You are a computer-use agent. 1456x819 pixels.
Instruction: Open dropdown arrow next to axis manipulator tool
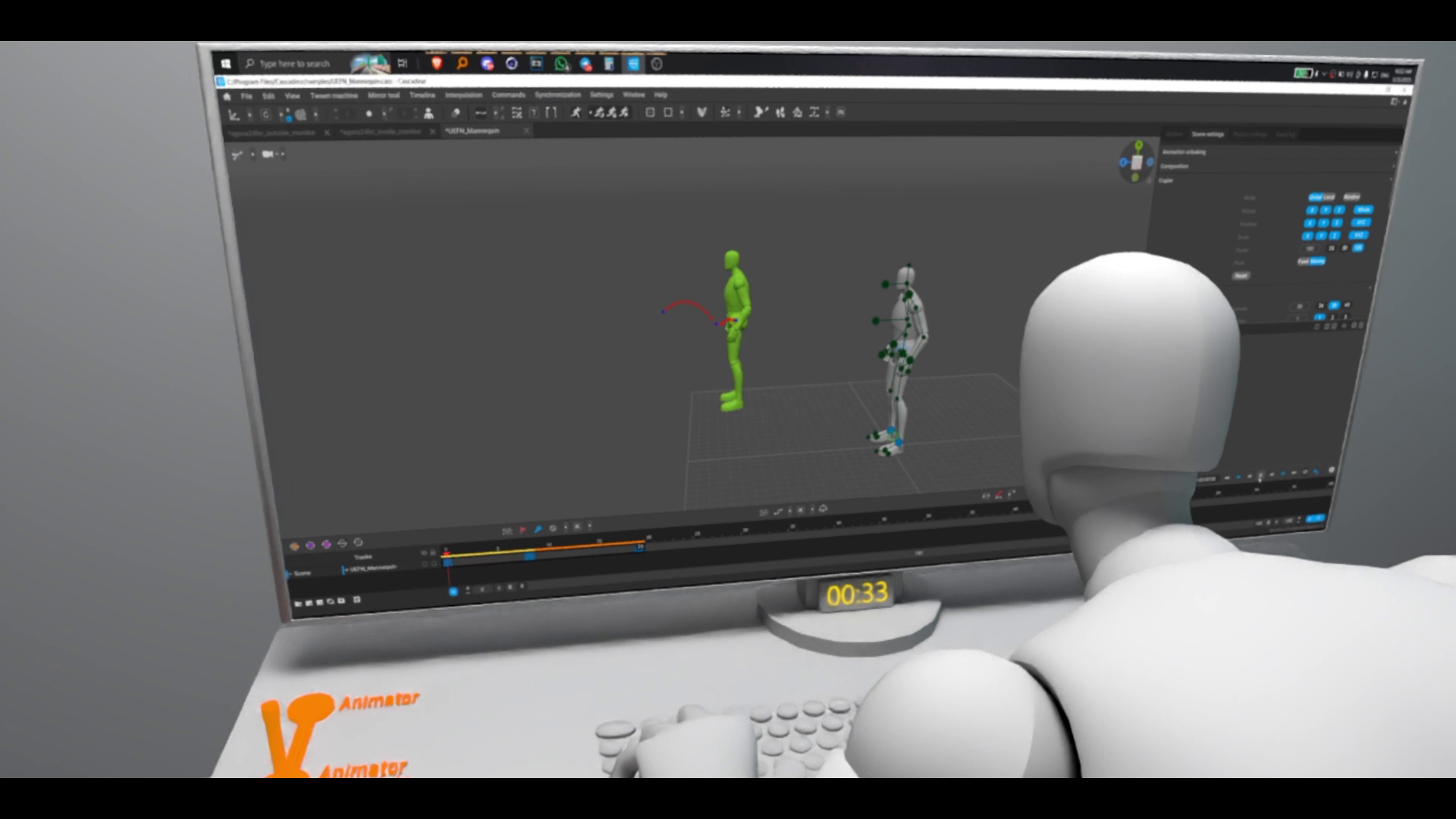click(249, 115)
